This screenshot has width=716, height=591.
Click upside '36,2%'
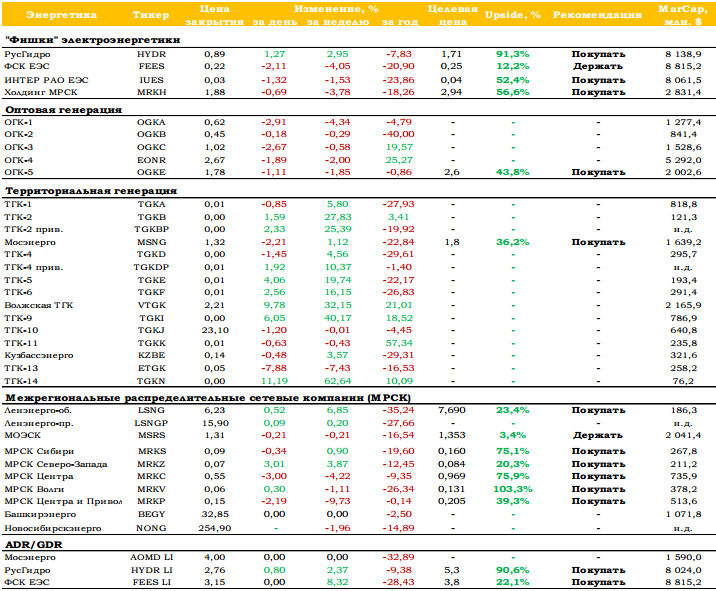tap(513, 242)
